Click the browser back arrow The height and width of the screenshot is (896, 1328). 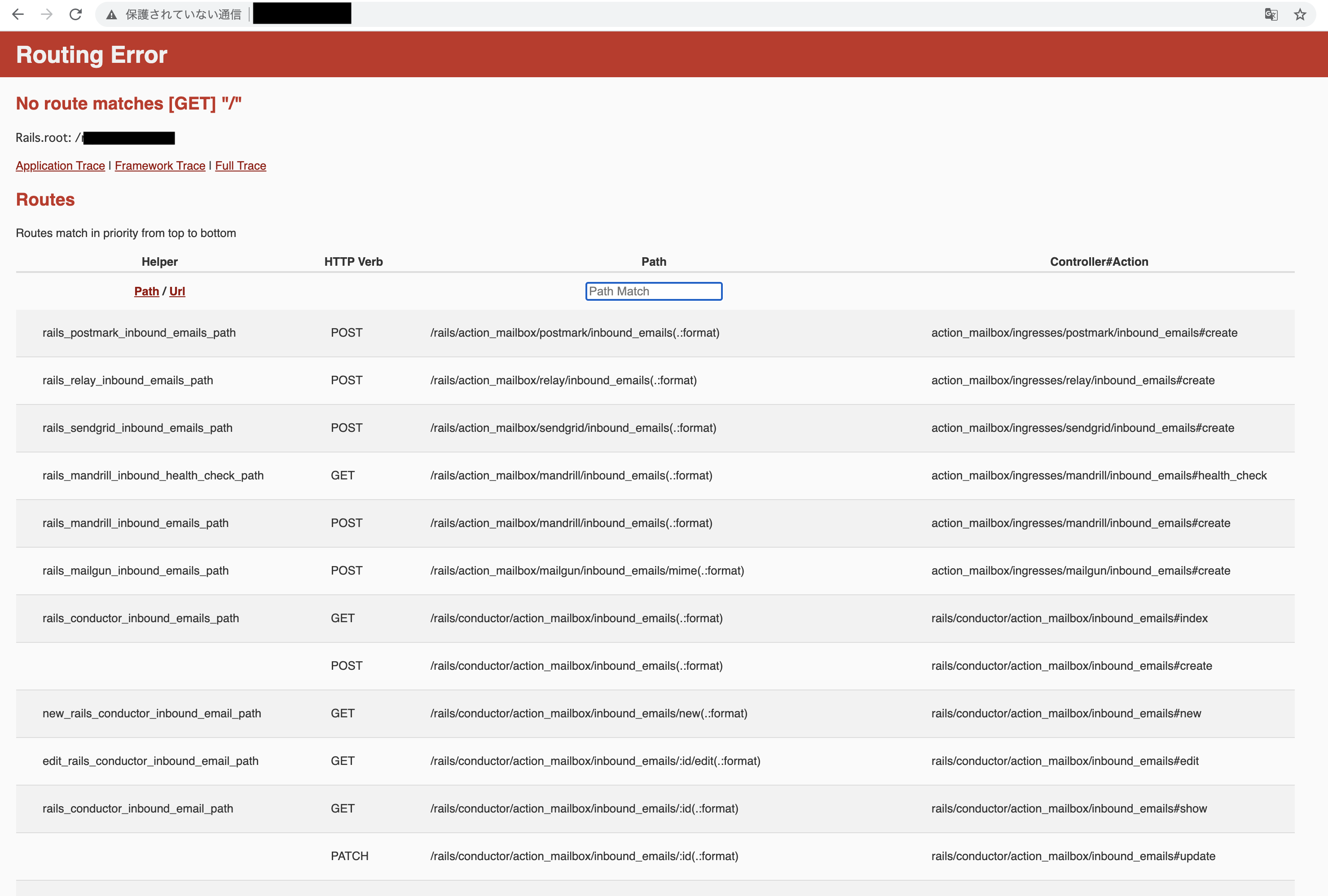coord(18,14)
